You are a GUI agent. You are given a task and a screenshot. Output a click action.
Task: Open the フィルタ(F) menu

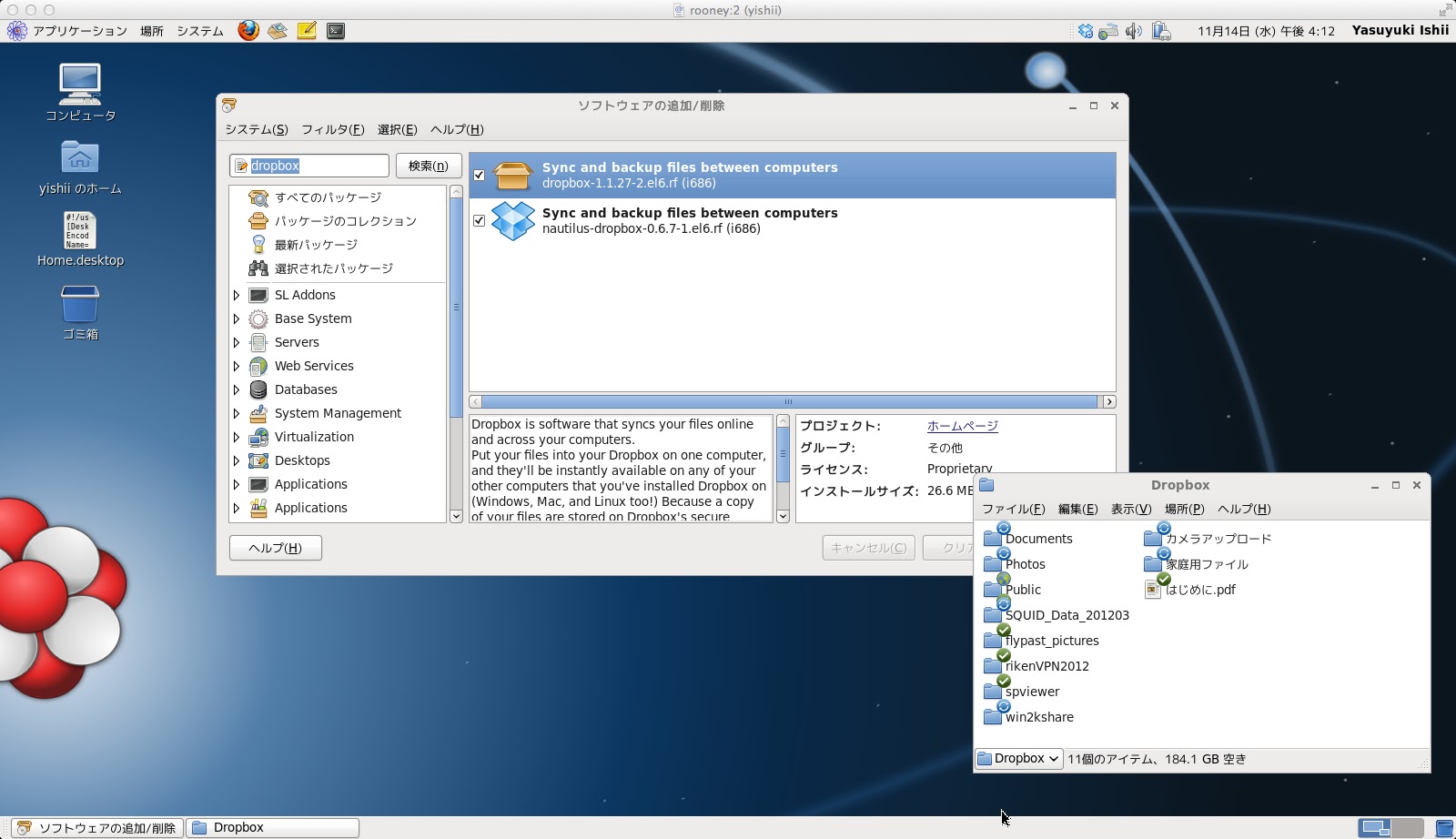point(333,129)
